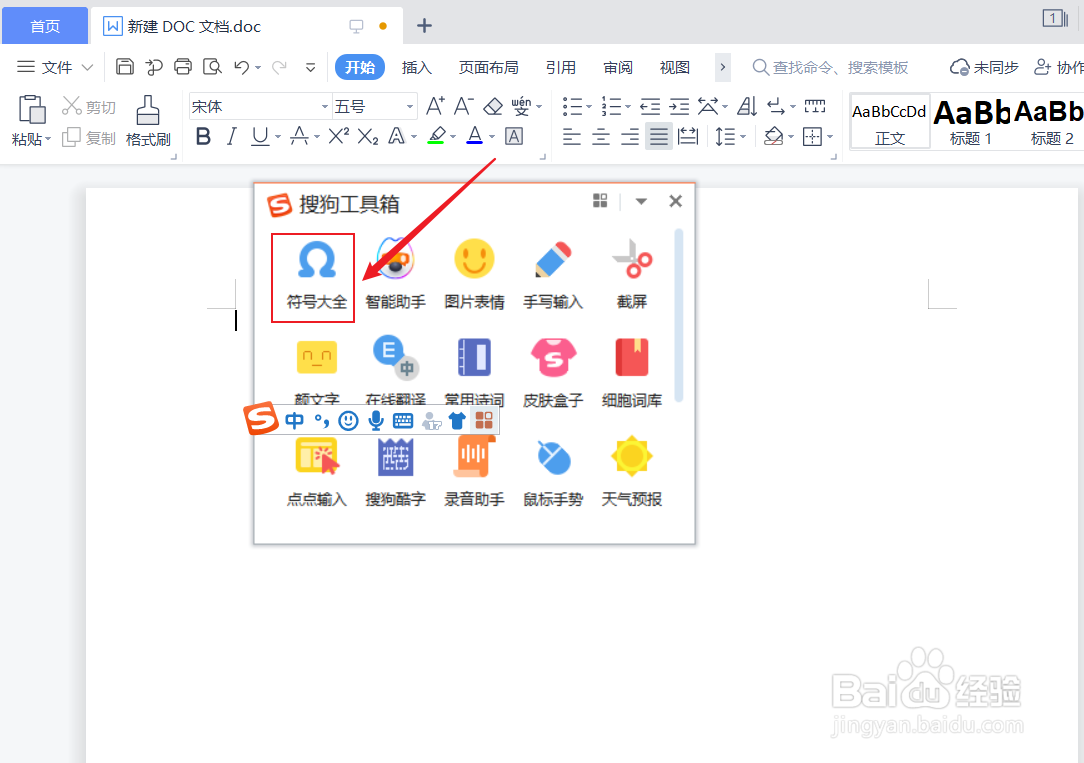Start the 截屏 screenshot tool

pos(632,276)
